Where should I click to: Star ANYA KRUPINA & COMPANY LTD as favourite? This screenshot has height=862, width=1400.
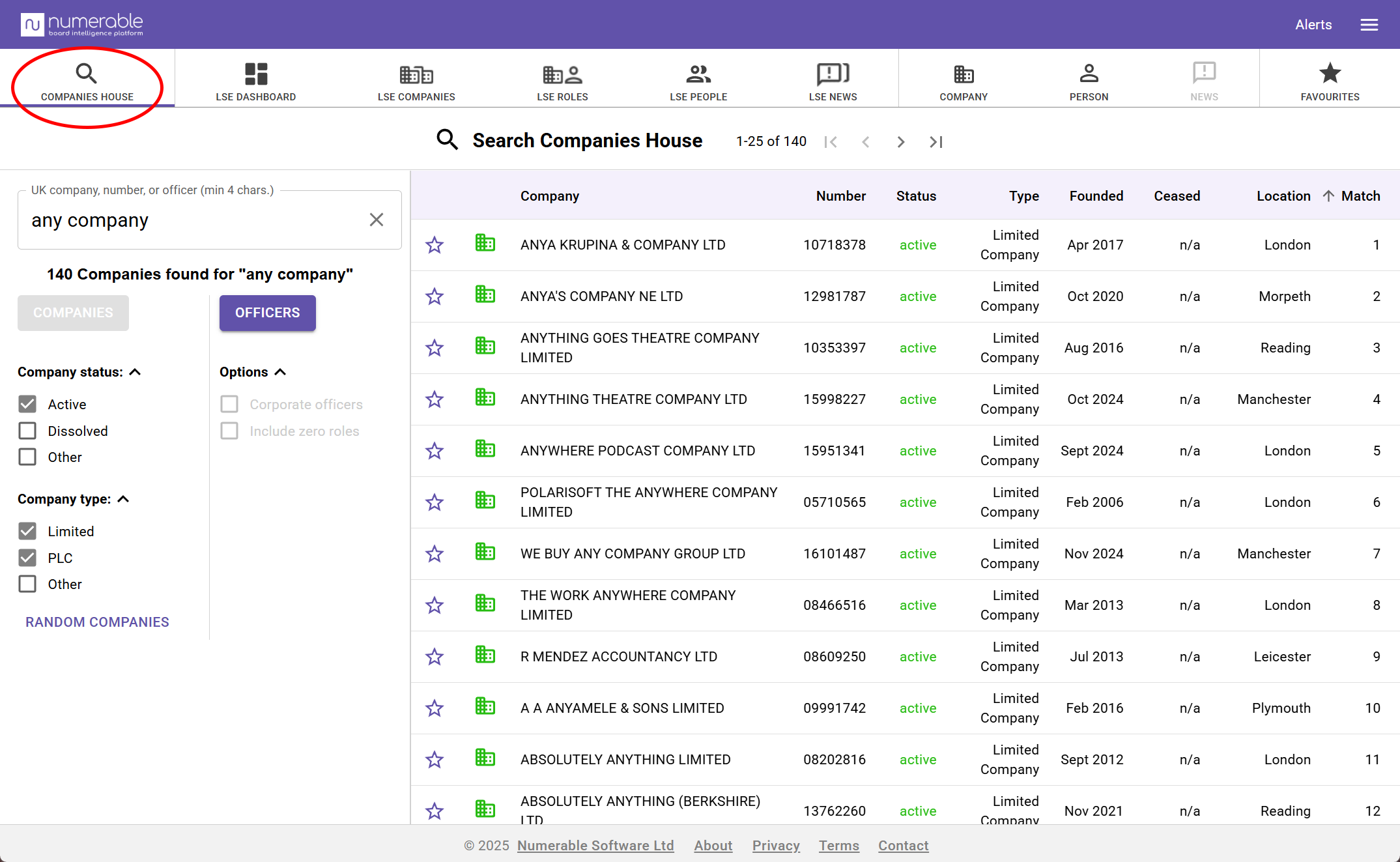point(435,245)
